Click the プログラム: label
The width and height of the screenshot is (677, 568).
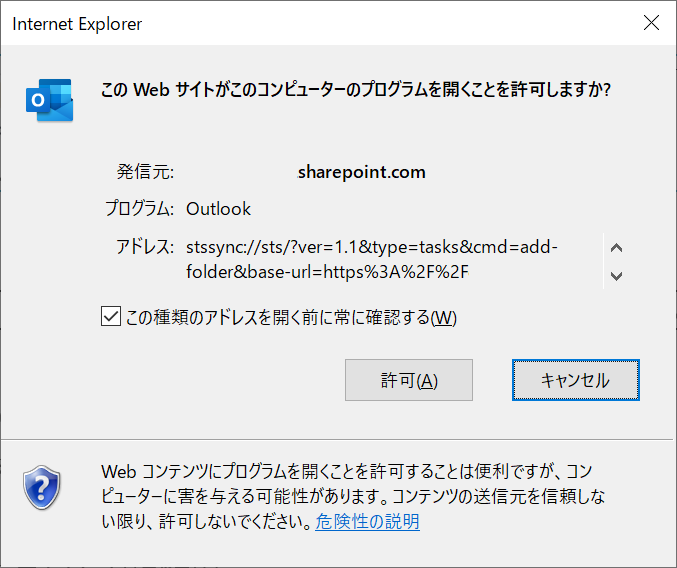tap(139, 209)
